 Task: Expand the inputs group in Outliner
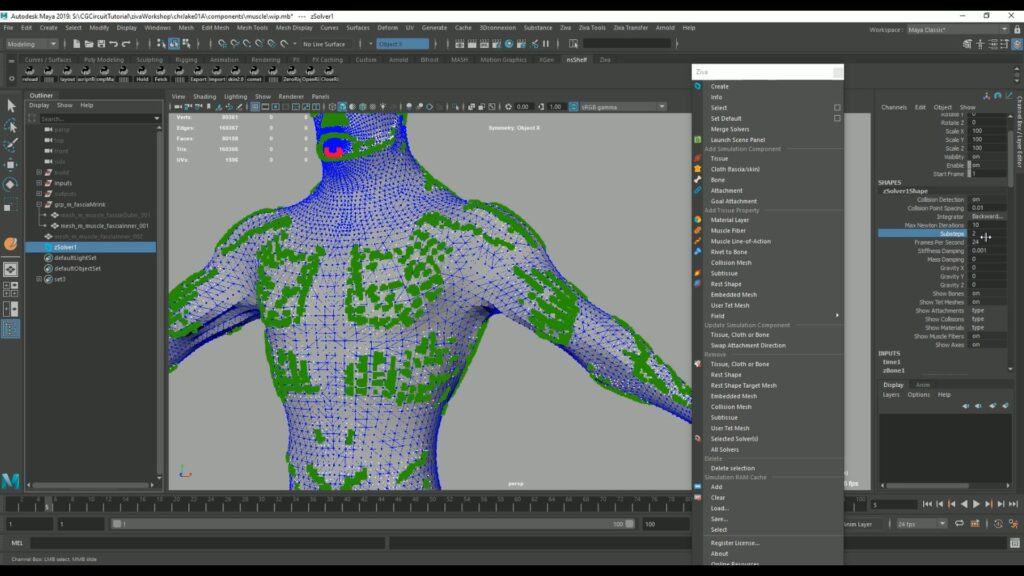coord(39,183)
